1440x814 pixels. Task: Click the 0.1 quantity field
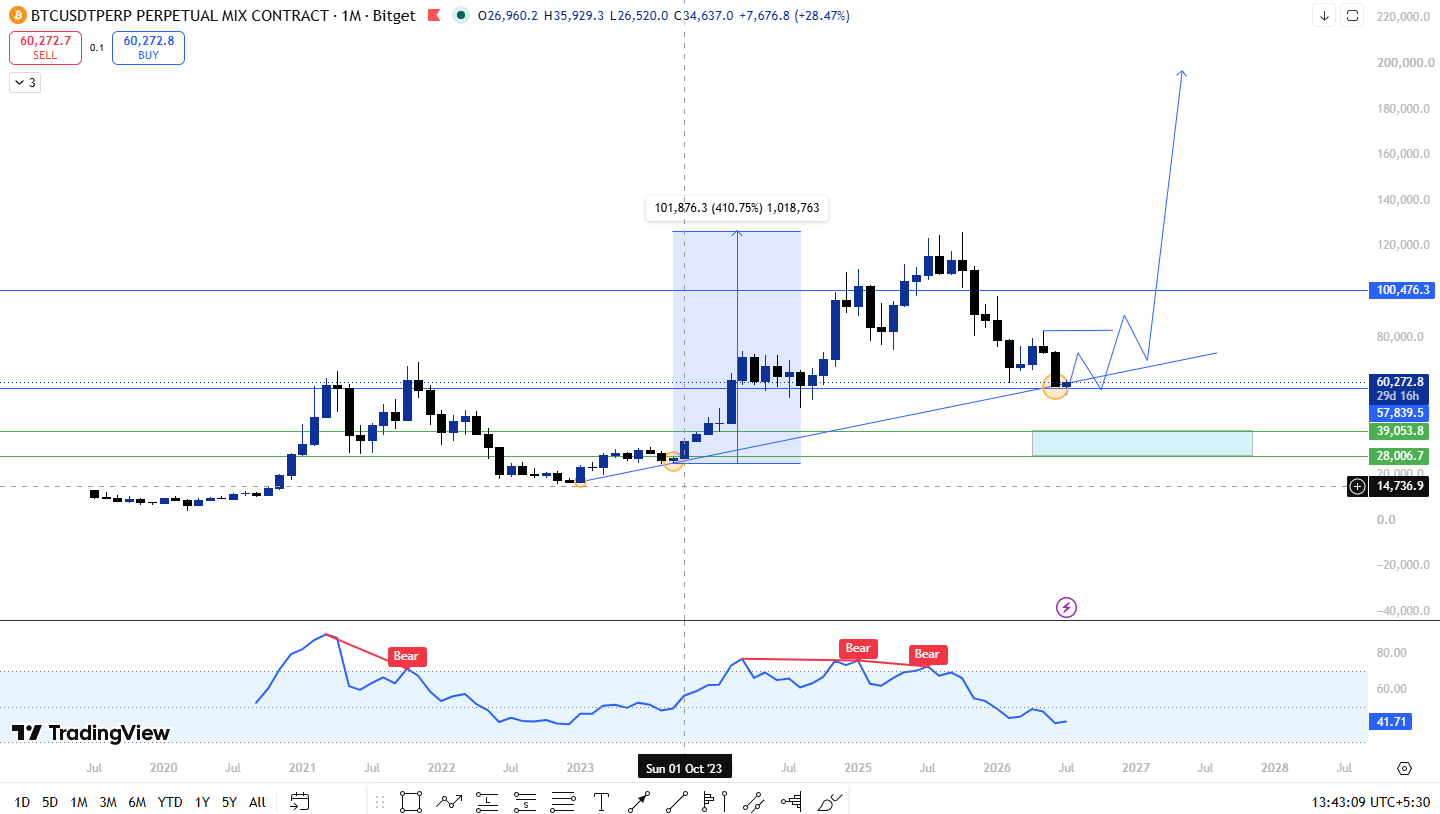pos(96,47)
